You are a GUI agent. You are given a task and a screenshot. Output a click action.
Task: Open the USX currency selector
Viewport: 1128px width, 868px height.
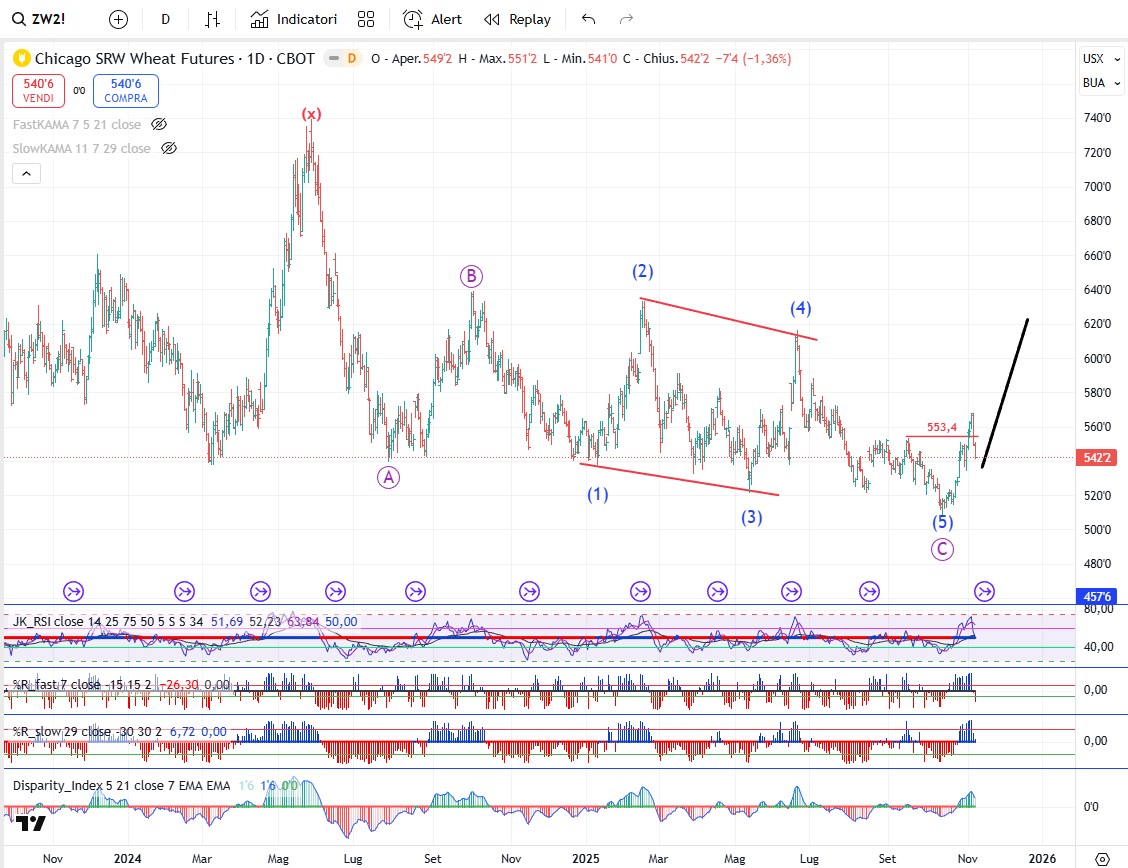(x=1093, y=59)
